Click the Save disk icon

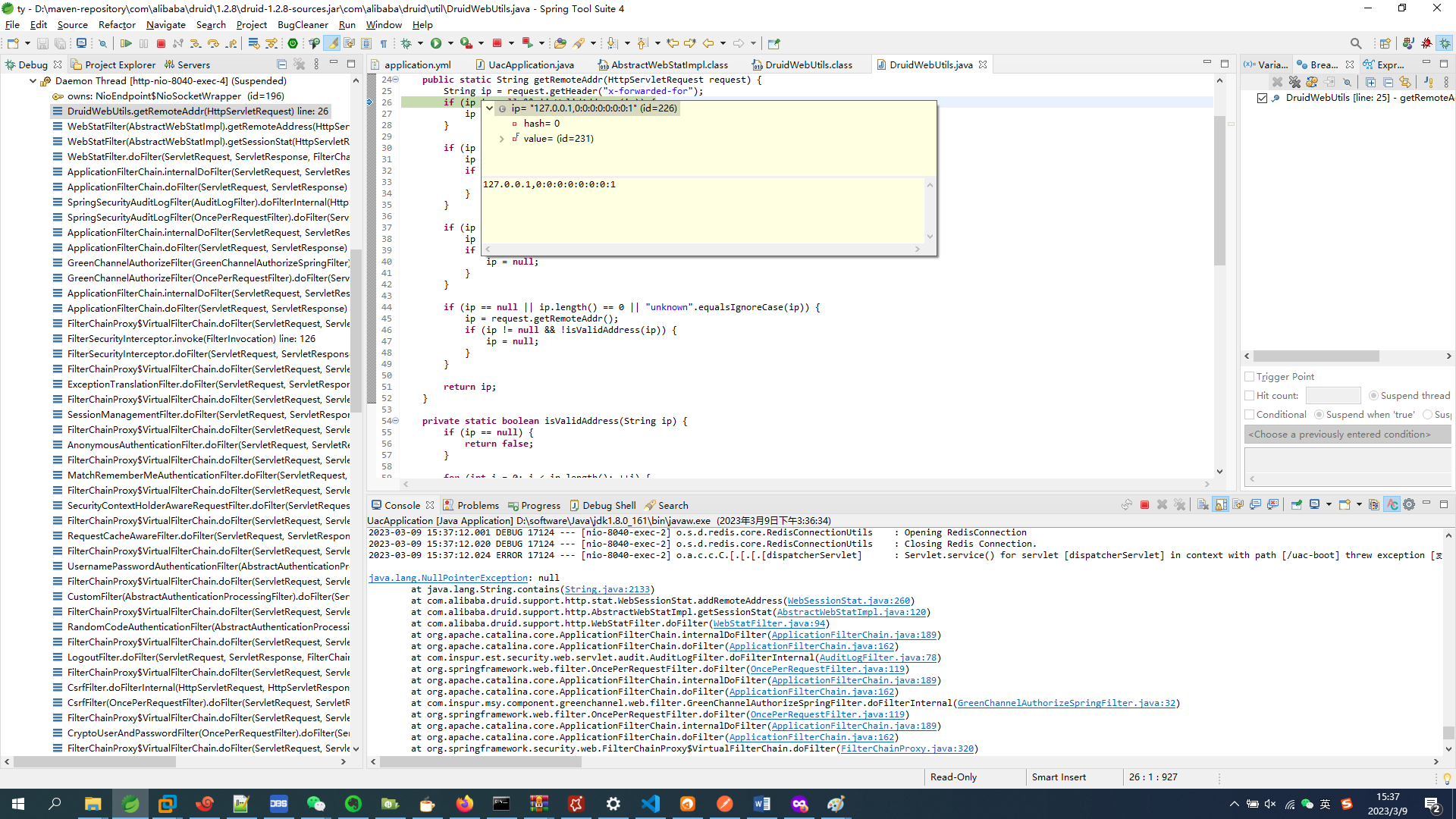43,44
